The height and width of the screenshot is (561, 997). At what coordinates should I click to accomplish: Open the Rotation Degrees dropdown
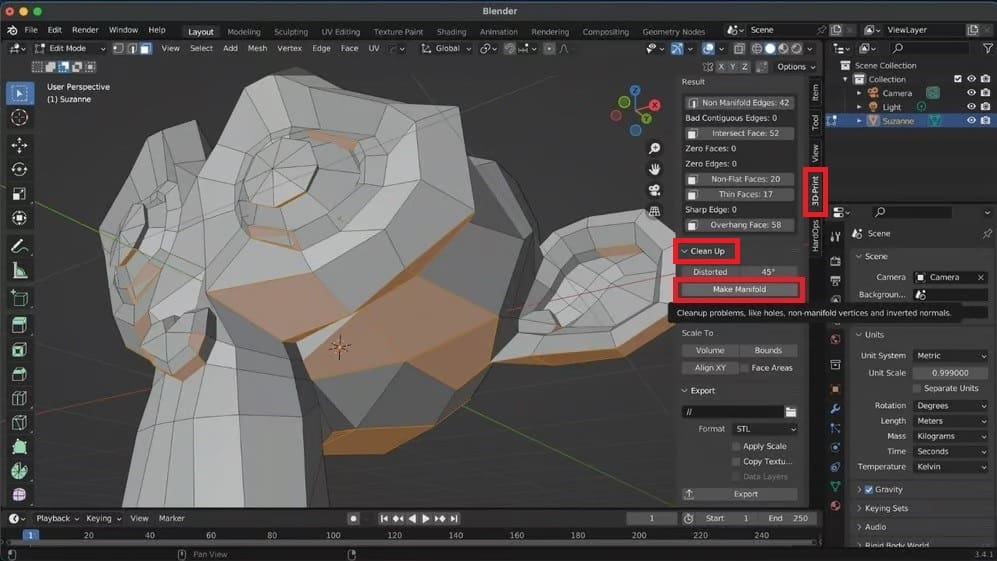(951, 406)
